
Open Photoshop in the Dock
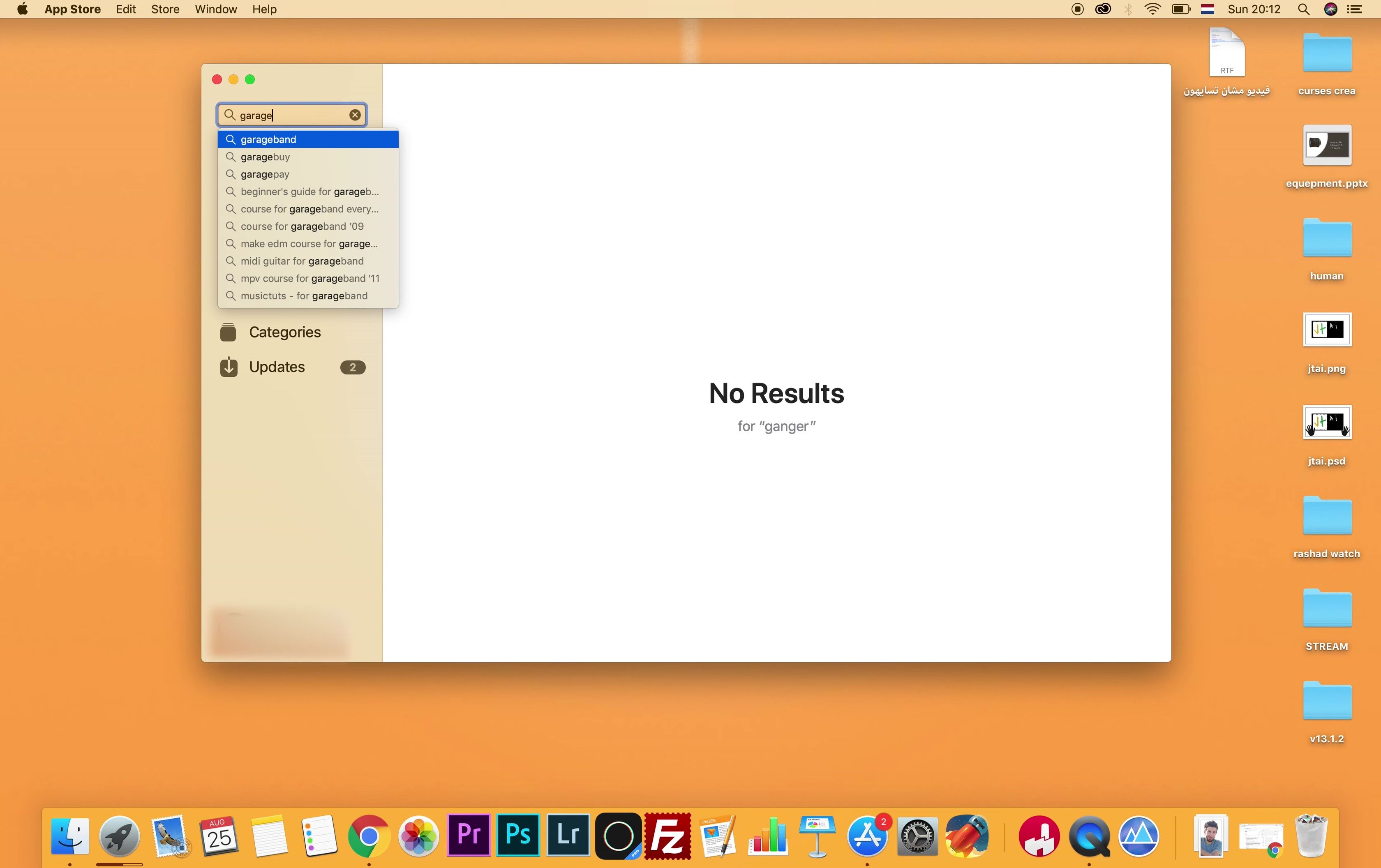pos(518,835)
